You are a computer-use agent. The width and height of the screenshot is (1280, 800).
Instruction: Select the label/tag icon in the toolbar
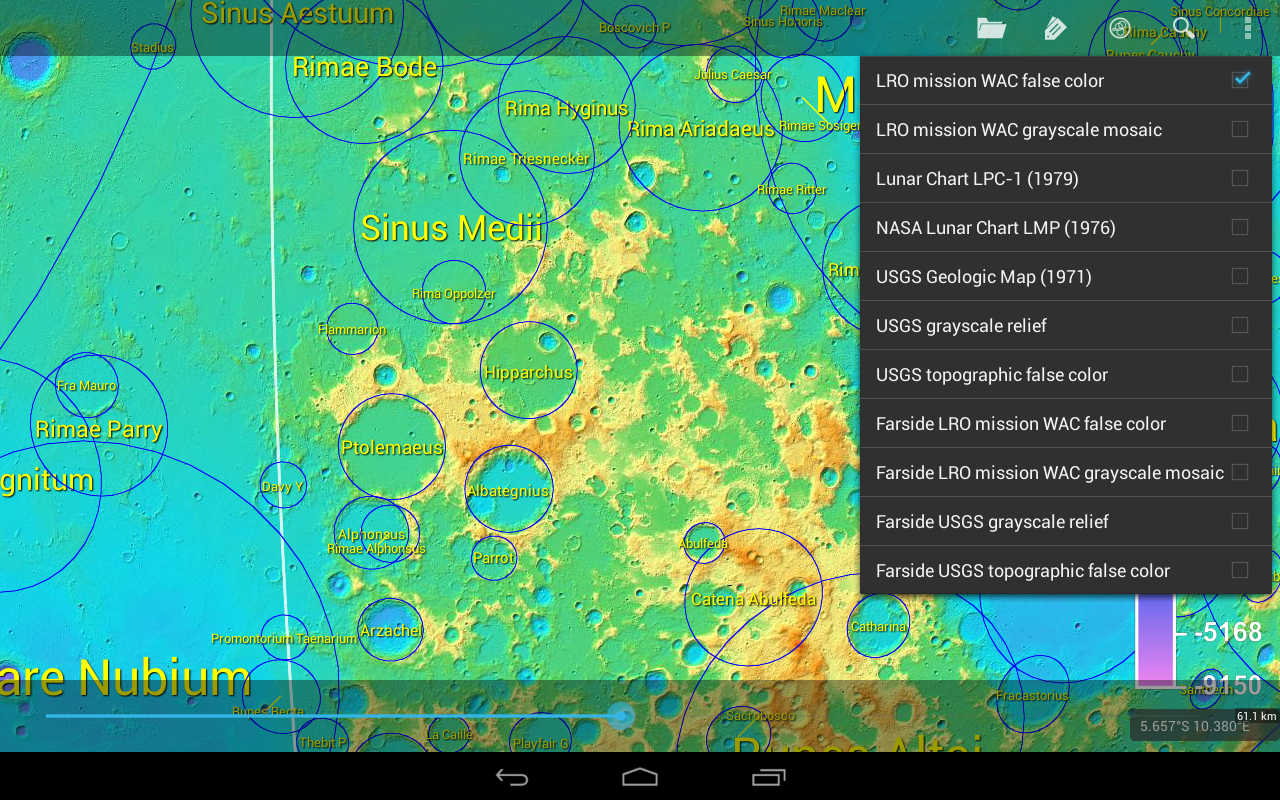[1054, 28]
